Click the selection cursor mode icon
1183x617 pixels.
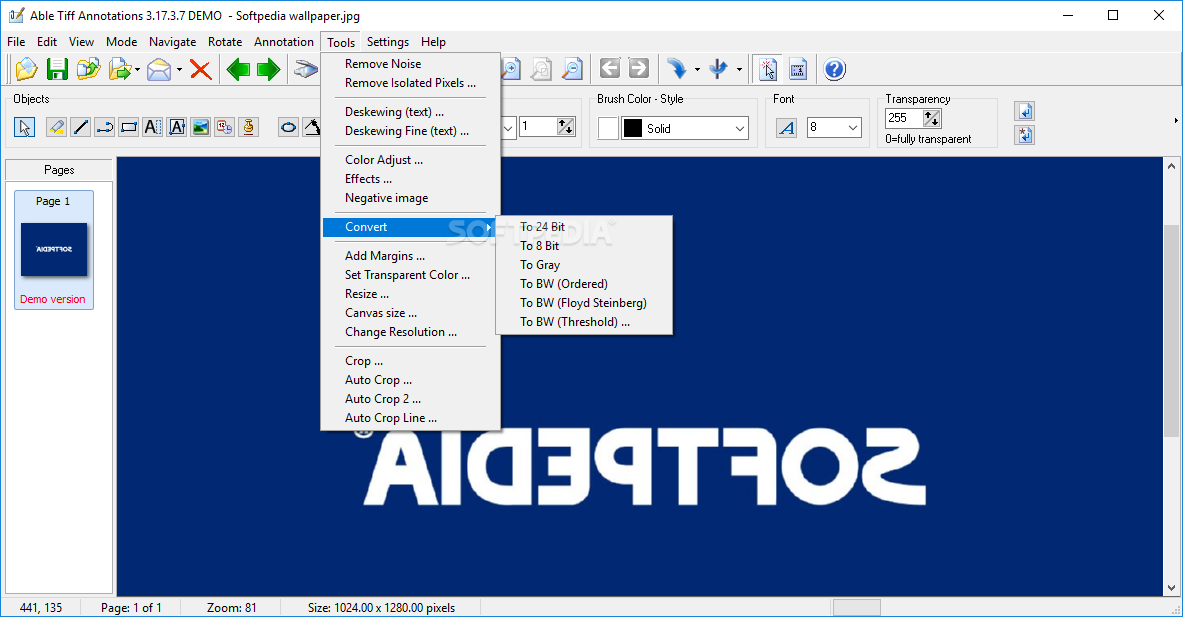click(x=768, y=69)
